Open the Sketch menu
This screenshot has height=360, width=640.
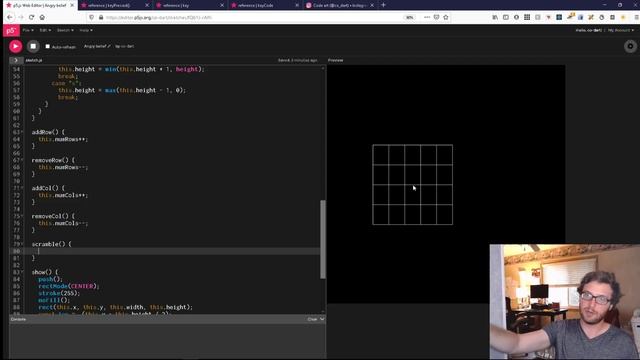coord(65,30)
